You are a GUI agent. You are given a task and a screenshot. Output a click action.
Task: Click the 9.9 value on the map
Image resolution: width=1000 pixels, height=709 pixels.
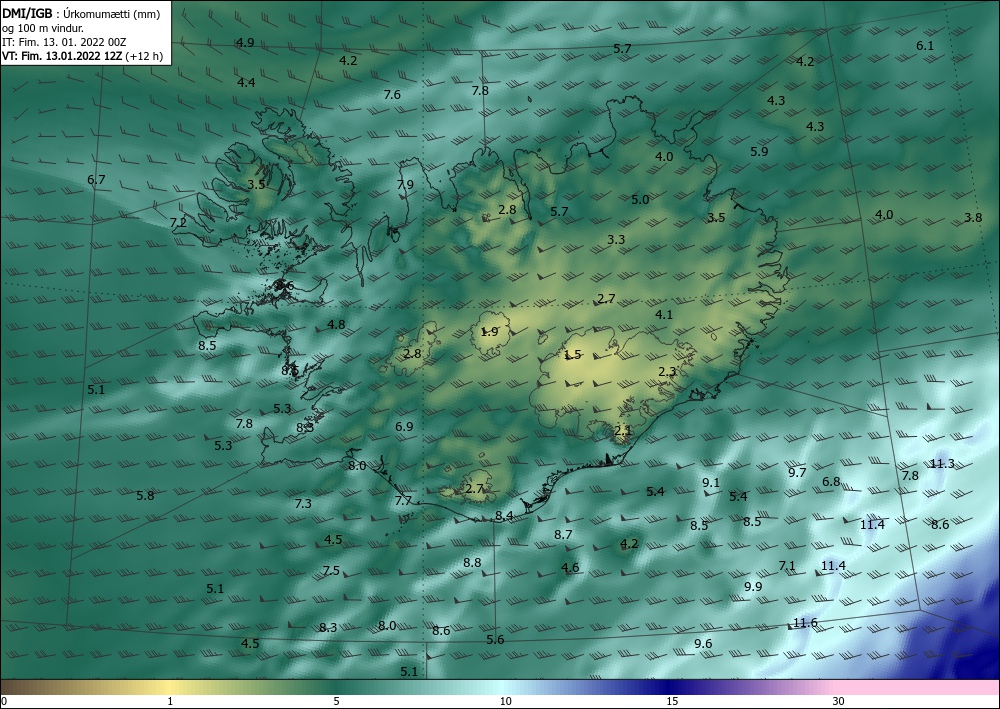point(753,586)
